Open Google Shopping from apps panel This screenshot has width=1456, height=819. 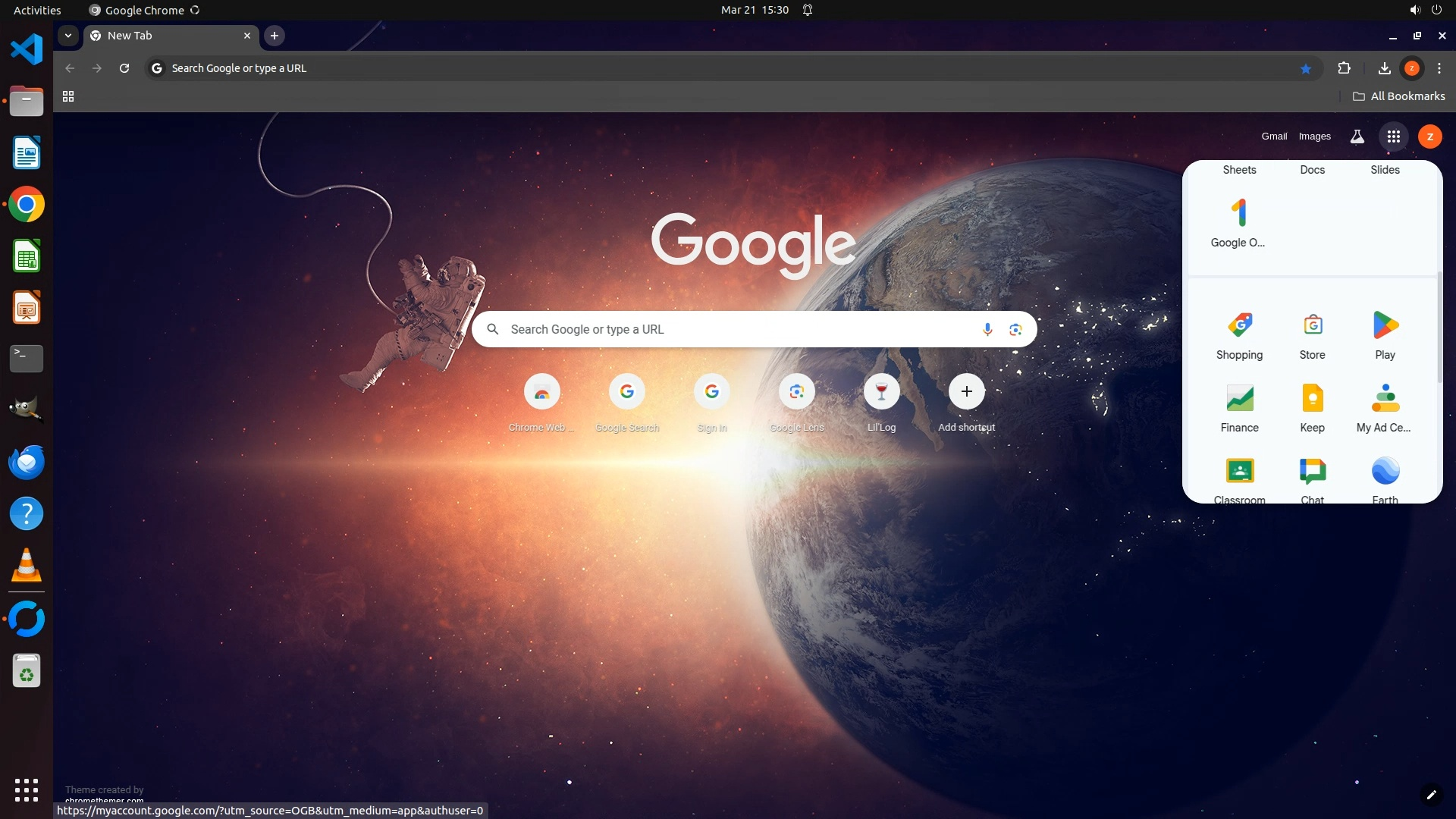[1239, 336]
